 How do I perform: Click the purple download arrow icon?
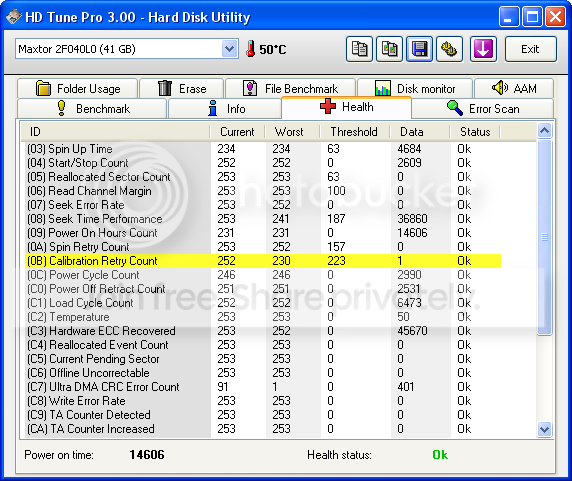(483, 49)
